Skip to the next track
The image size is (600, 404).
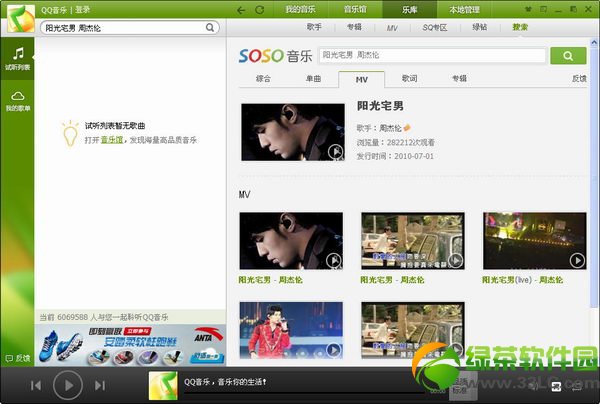[100, 385]
